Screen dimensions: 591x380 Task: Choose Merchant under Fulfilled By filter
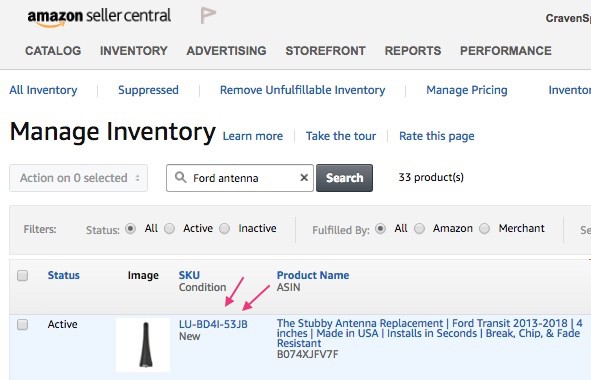pyautogui.click(x=485, y=228)
